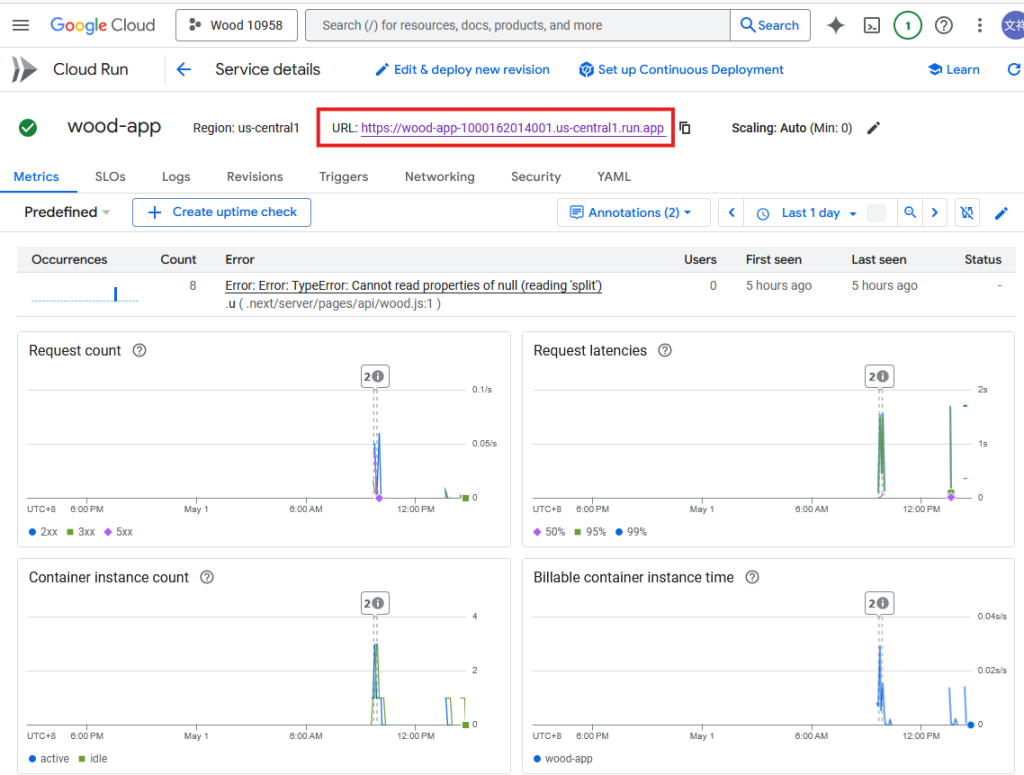Show Billable container instance time help
The height and width of the screenshot is (775, 1024).
coord(752,577)
